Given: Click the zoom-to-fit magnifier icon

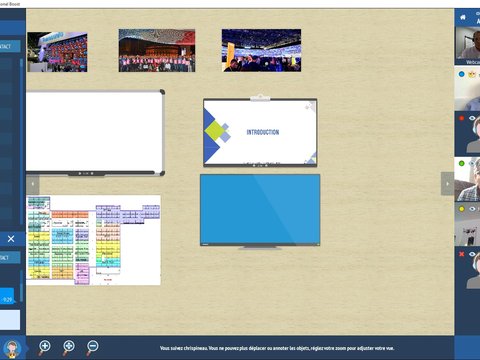Looking at the screenshot, I should pos(68,347).
